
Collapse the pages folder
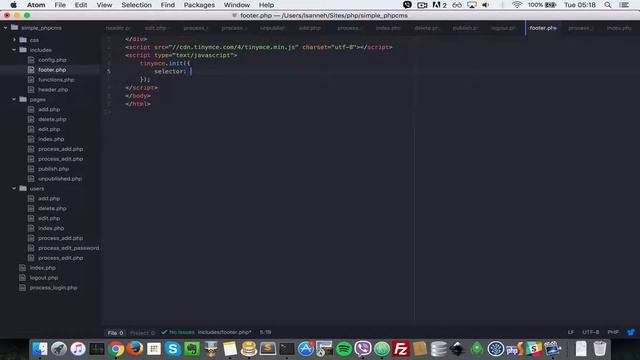click(x=14, y=99)
